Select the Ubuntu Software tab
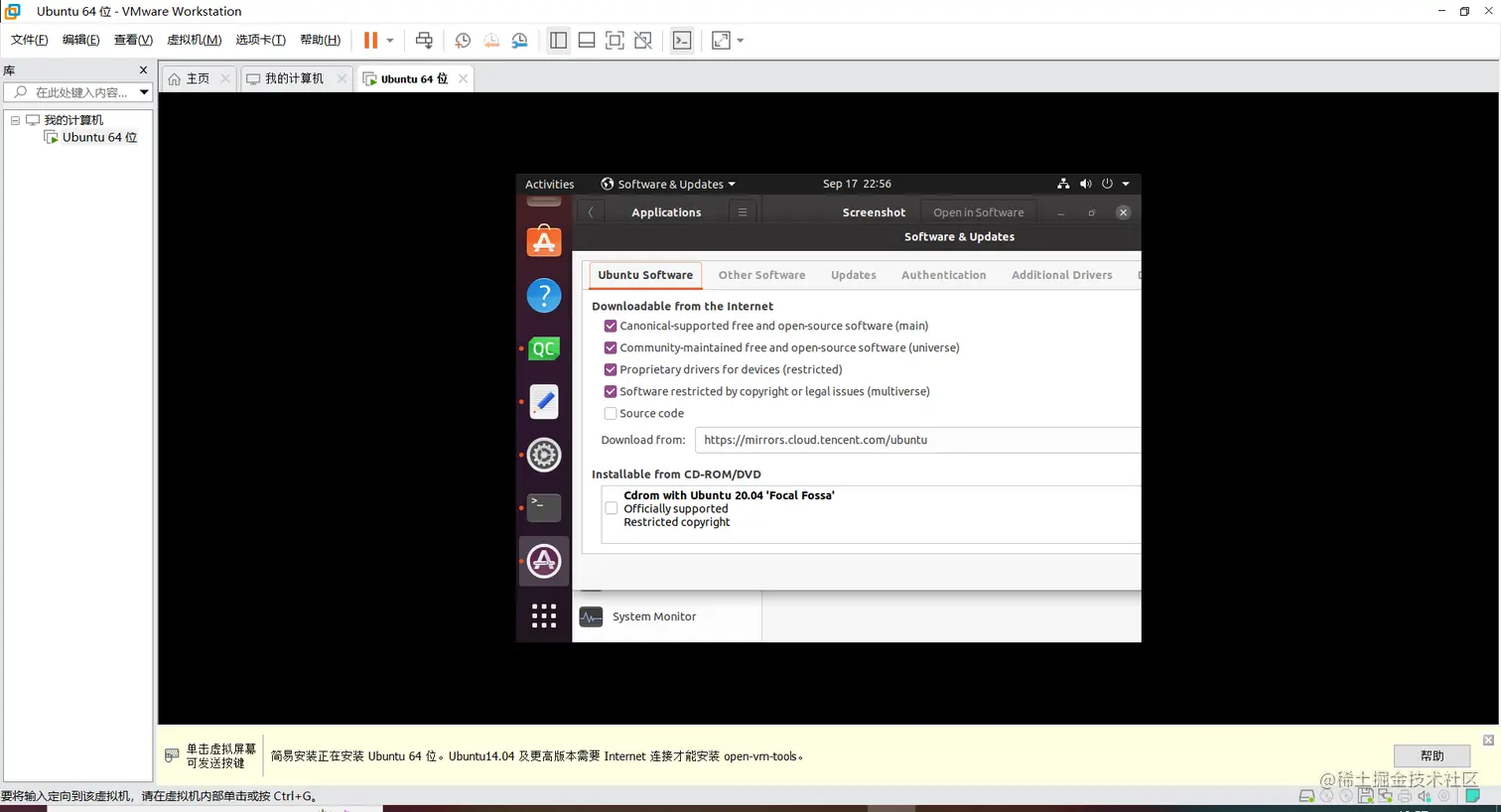Image resolution: width=1501 pixels, height=812 pixels. point(645,275)
